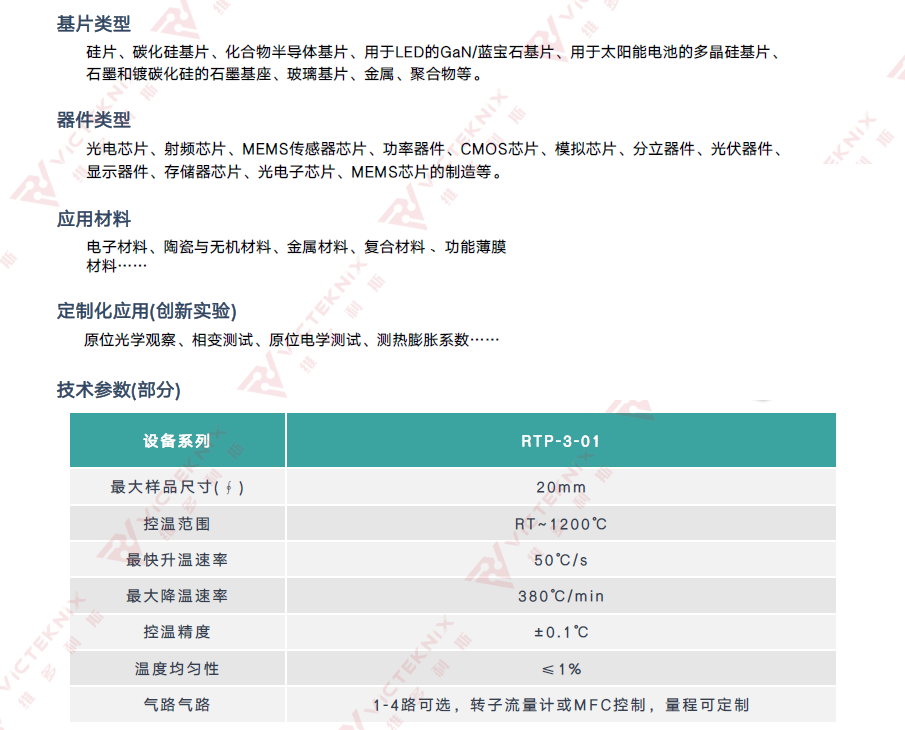Click the RT~1200℃ value cell
The image size is (905, 730).
[560, 524]
